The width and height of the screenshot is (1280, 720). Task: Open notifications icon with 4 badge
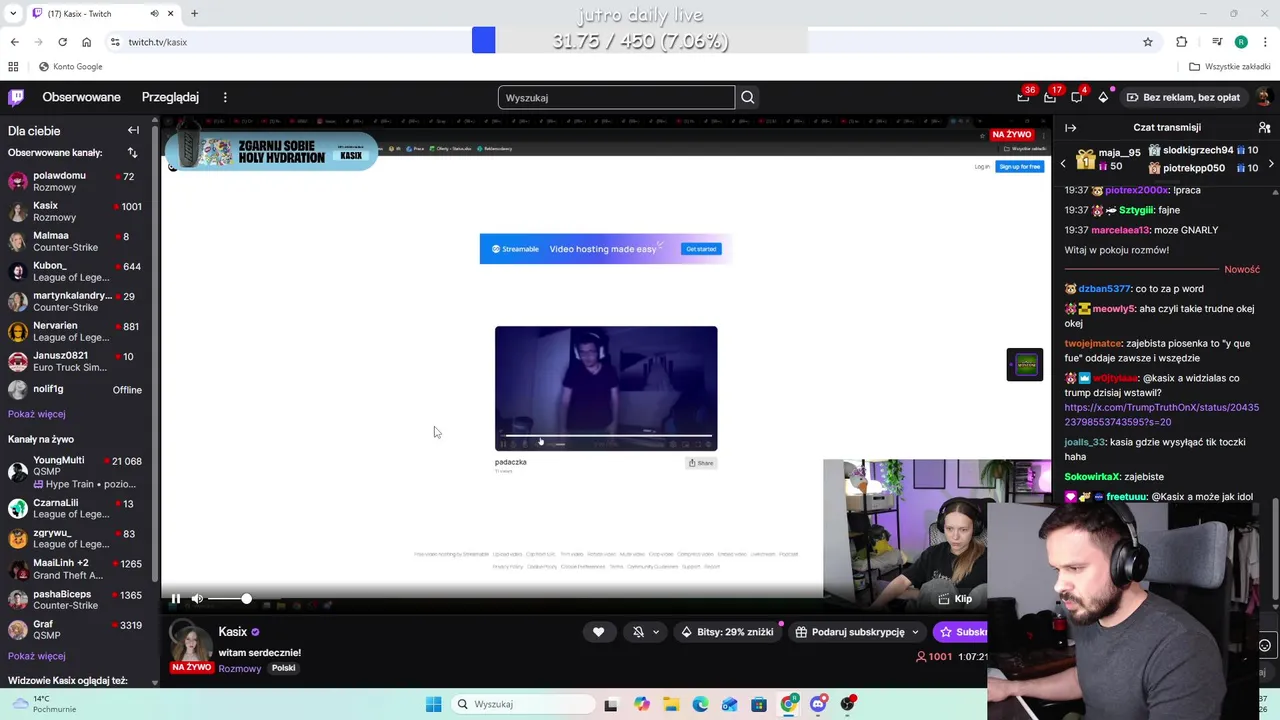coord(1077,97)
